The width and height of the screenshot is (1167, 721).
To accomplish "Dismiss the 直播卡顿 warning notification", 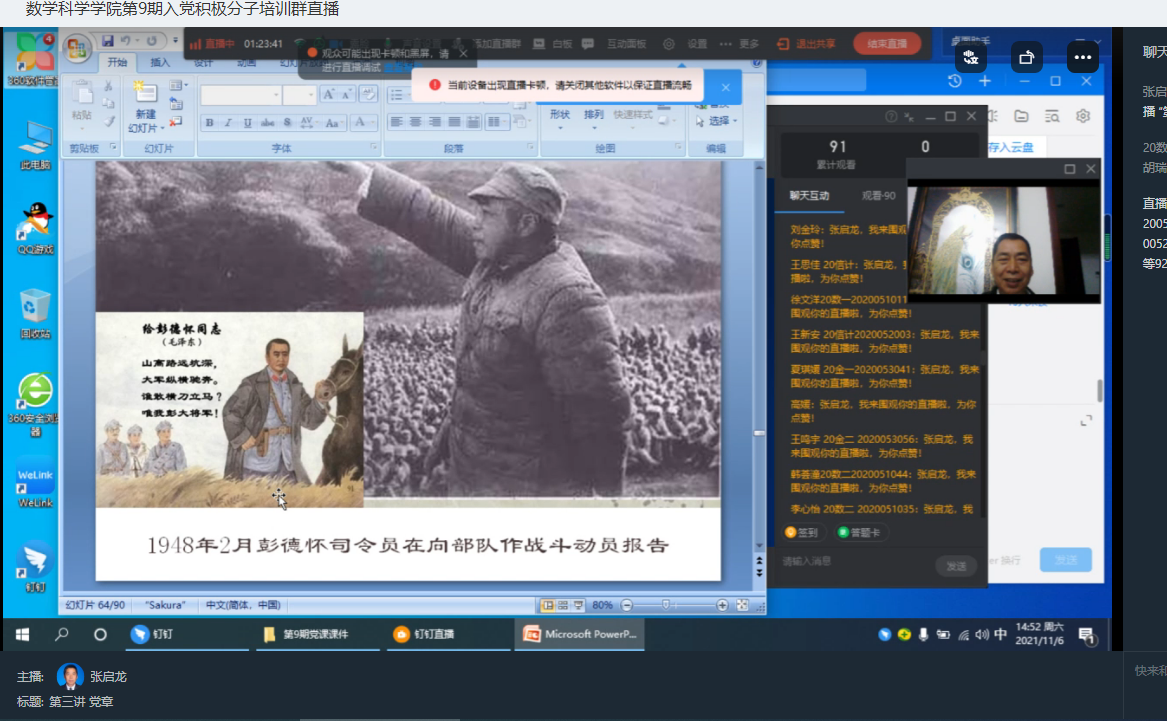I will 726,87.
